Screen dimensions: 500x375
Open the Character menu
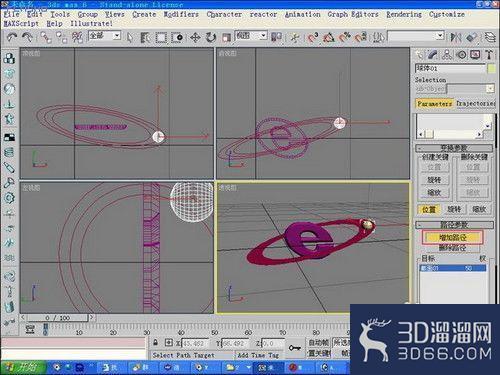point(224,14)
